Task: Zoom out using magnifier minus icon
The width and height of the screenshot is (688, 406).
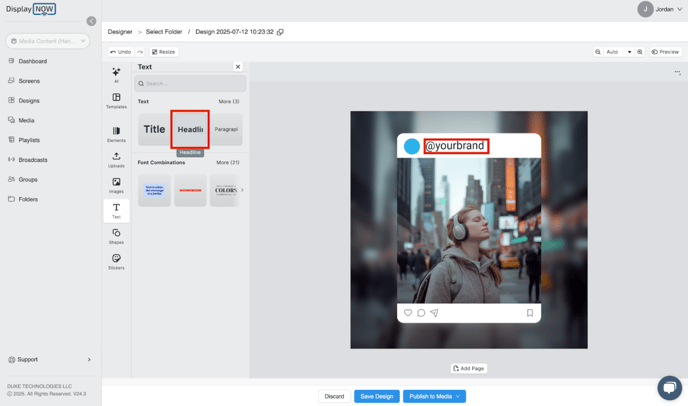Action: 598,52
